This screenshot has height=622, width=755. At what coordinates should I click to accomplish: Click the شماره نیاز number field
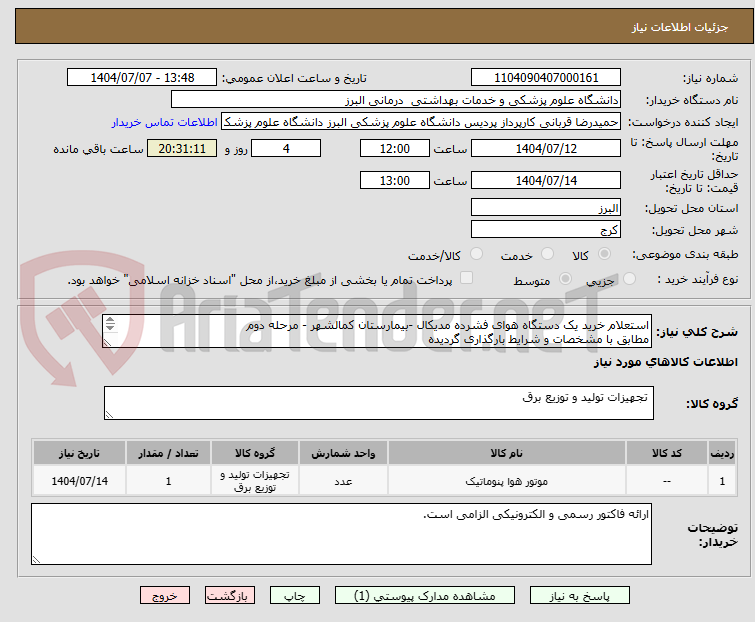pos(546,78)
